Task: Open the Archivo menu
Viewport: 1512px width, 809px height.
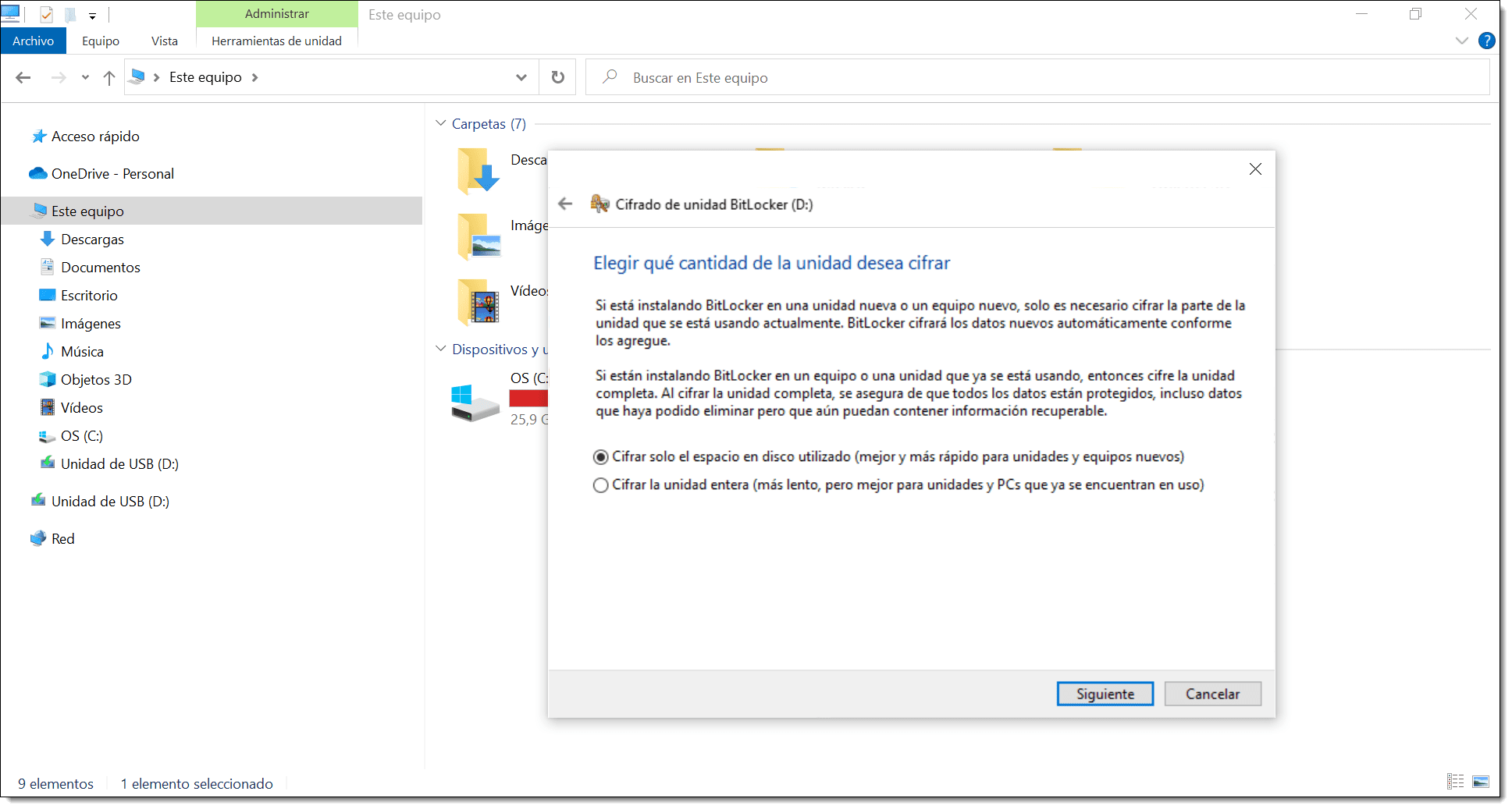Action: pyautogui.click(x=34, y=41)
